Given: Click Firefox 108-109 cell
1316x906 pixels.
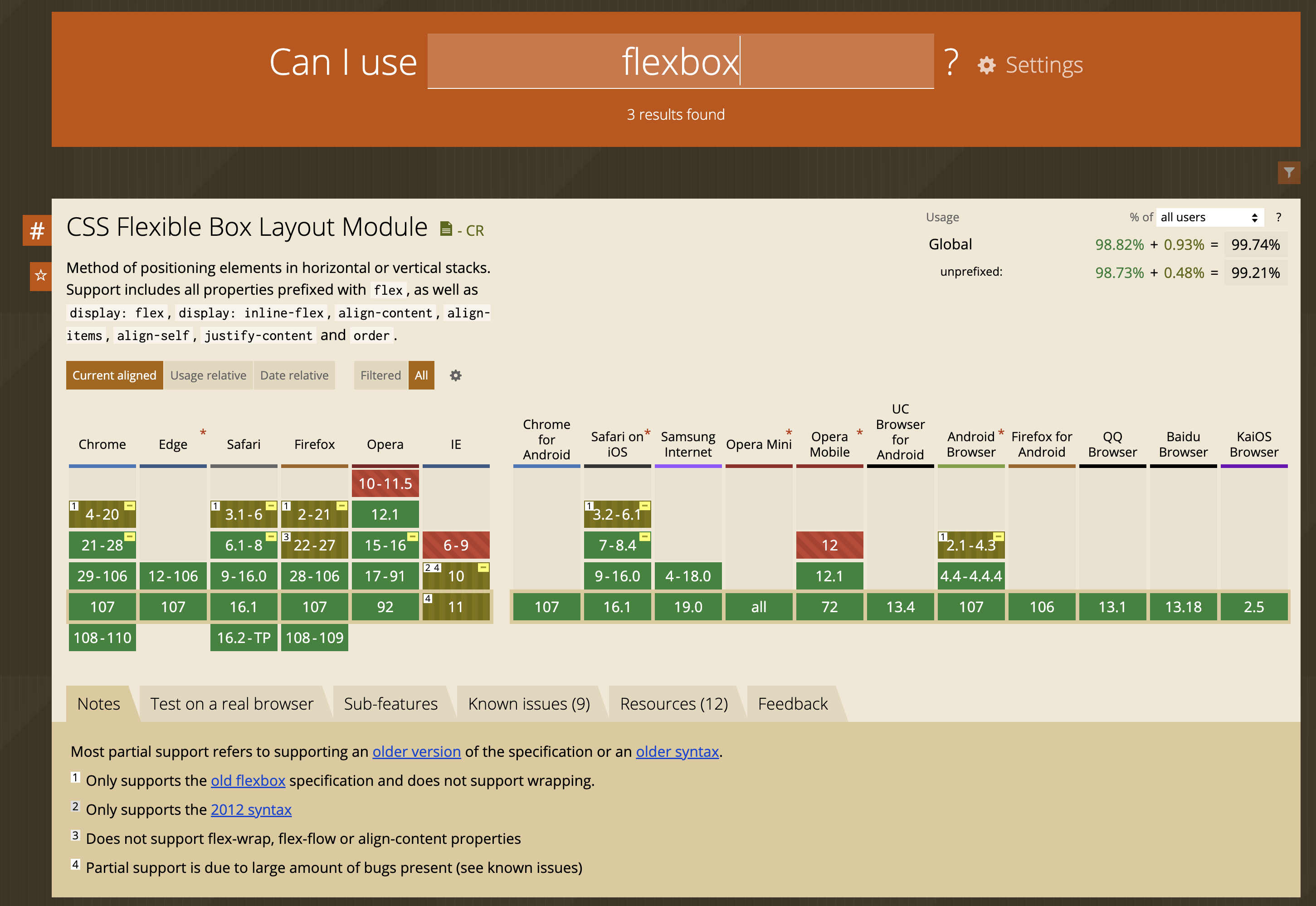Looking at the screenshot, I should tap(315, 638).
